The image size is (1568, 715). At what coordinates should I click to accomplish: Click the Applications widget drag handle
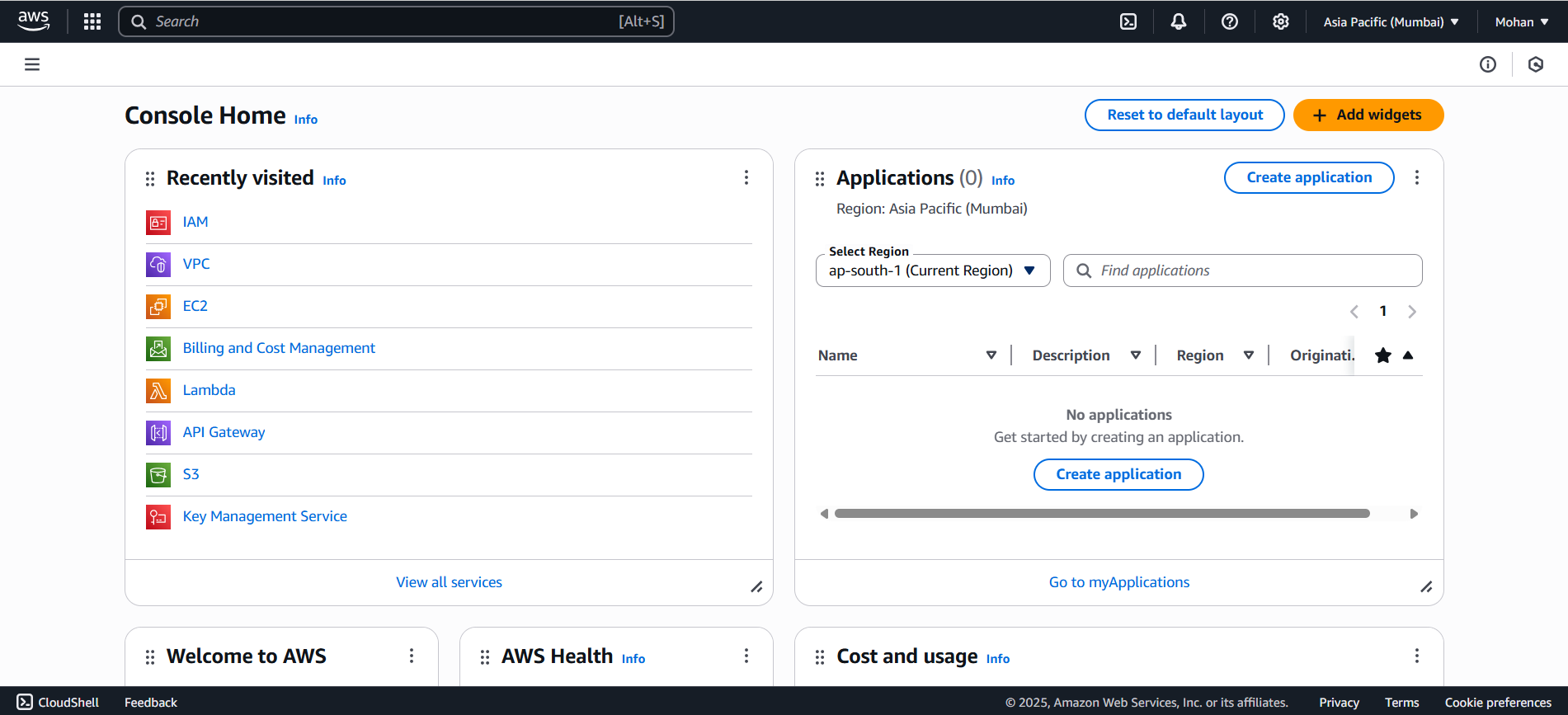click(x=820, y=179)
